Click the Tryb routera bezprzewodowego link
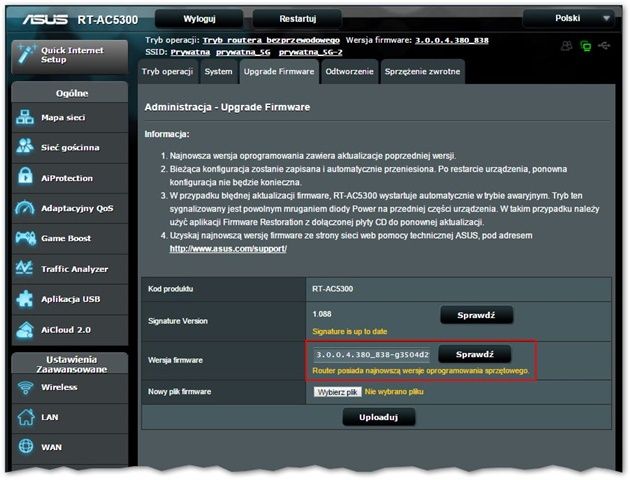The width and height of the screenshot is (630, 480). click(x=271, y=40)
